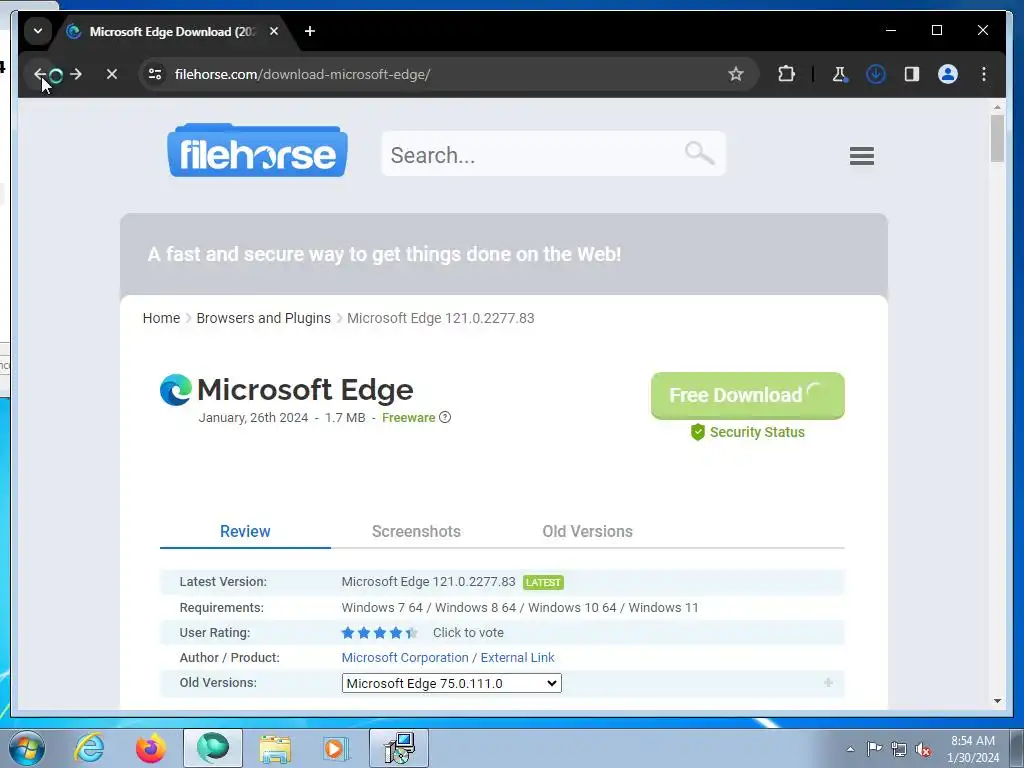Click the Freeware license link
This screenshot has height=768, width=1024.
409,418
